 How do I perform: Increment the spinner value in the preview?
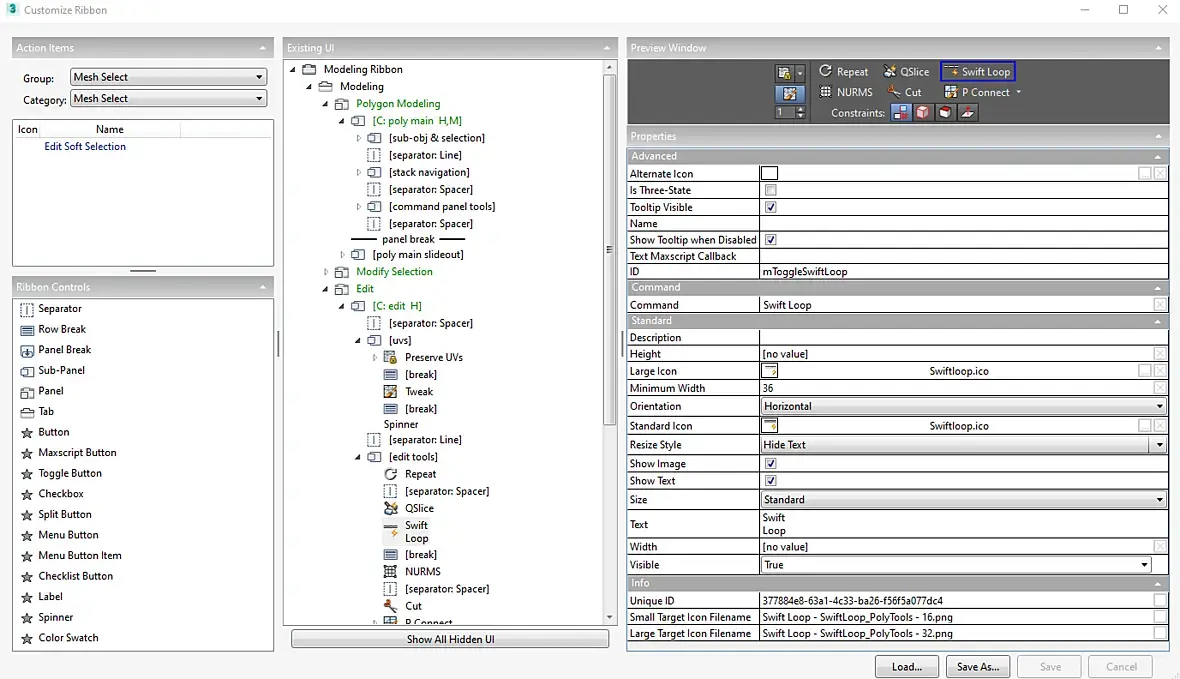[x=800, y=109]
